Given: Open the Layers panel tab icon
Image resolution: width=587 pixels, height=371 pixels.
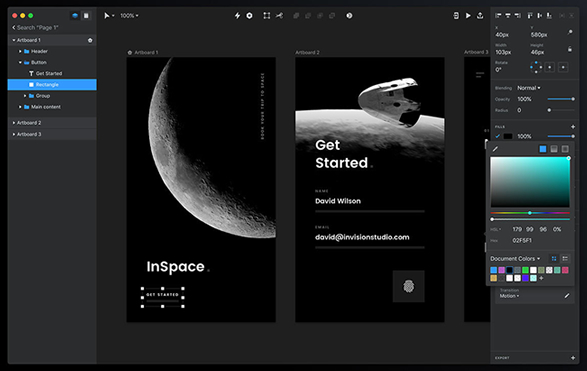Looking at the screenshot, I should click(x=75, y=16).
